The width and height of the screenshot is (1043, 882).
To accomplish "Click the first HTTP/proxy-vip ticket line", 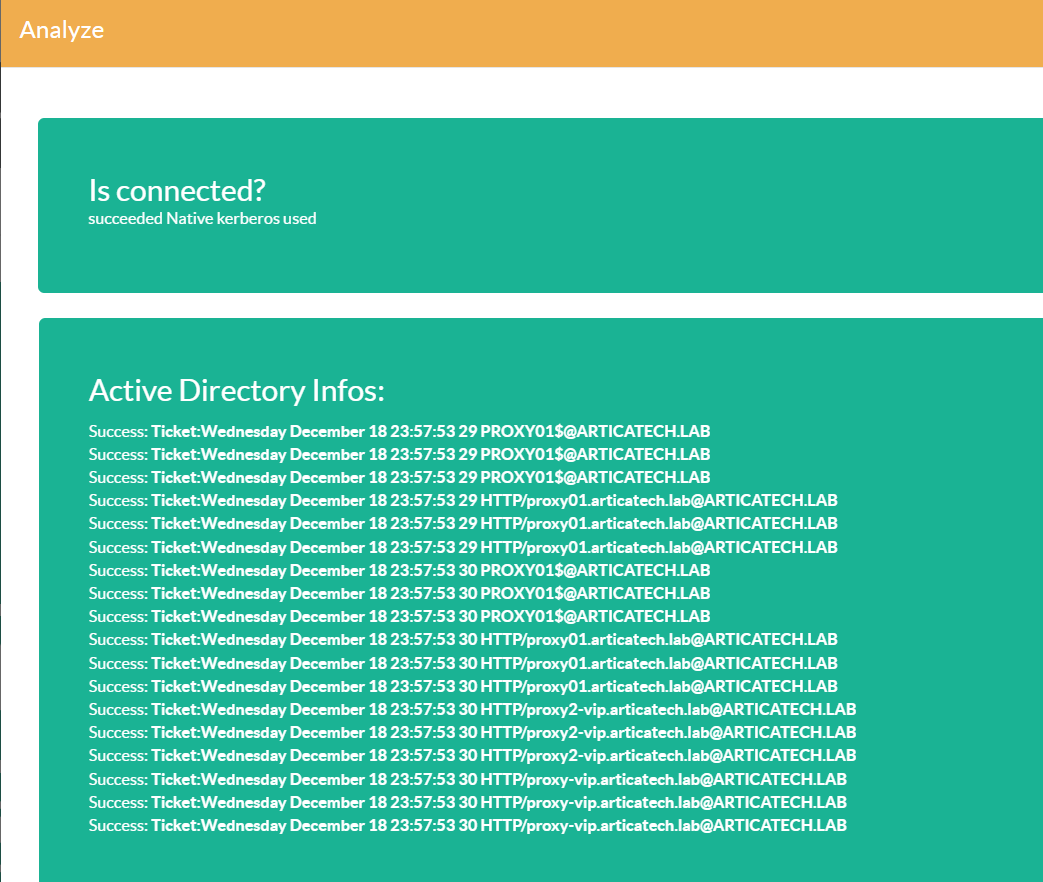I will coord(467,779).
